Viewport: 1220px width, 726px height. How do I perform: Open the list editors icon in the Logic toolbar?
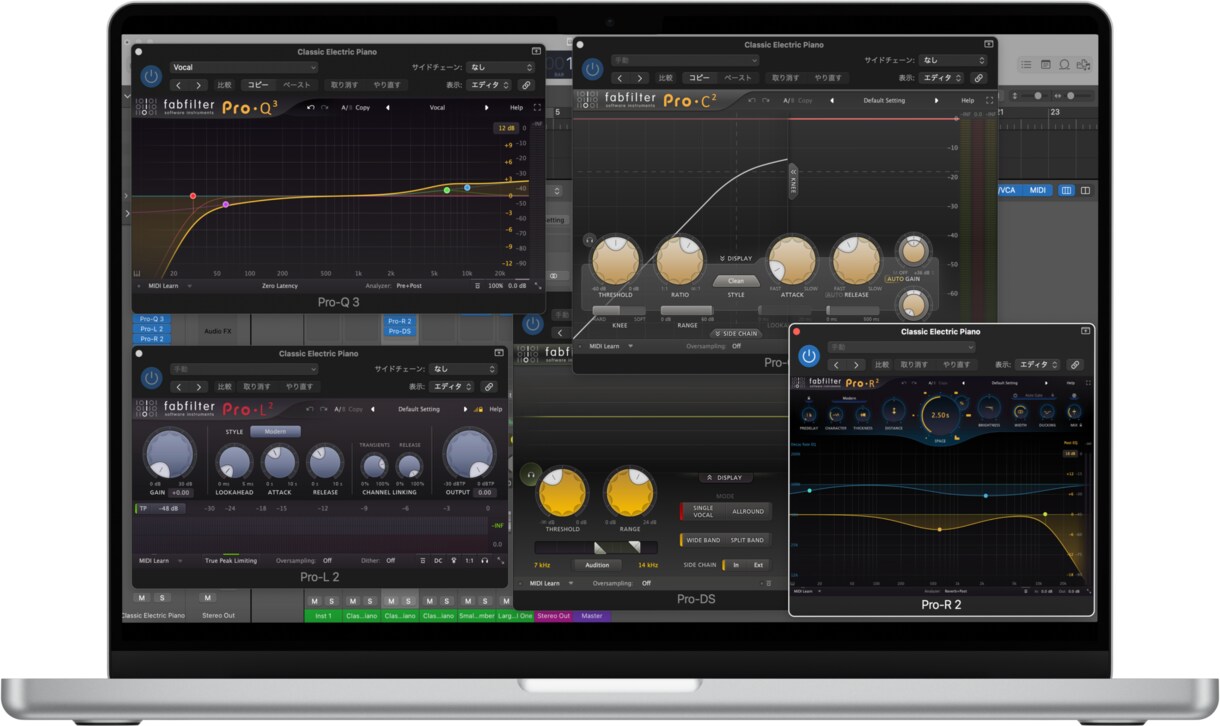[1026, 65]
